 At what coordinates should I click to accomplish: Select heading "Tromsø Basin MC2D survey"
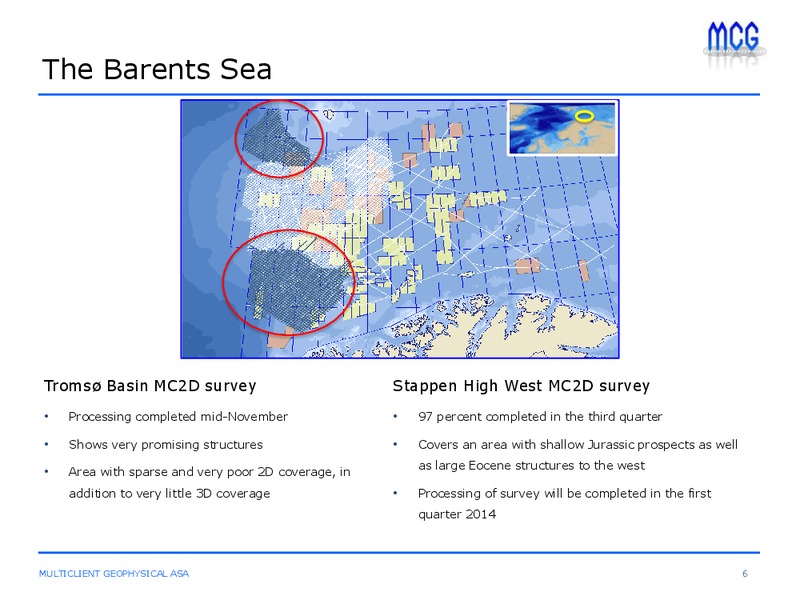[150, 386]
